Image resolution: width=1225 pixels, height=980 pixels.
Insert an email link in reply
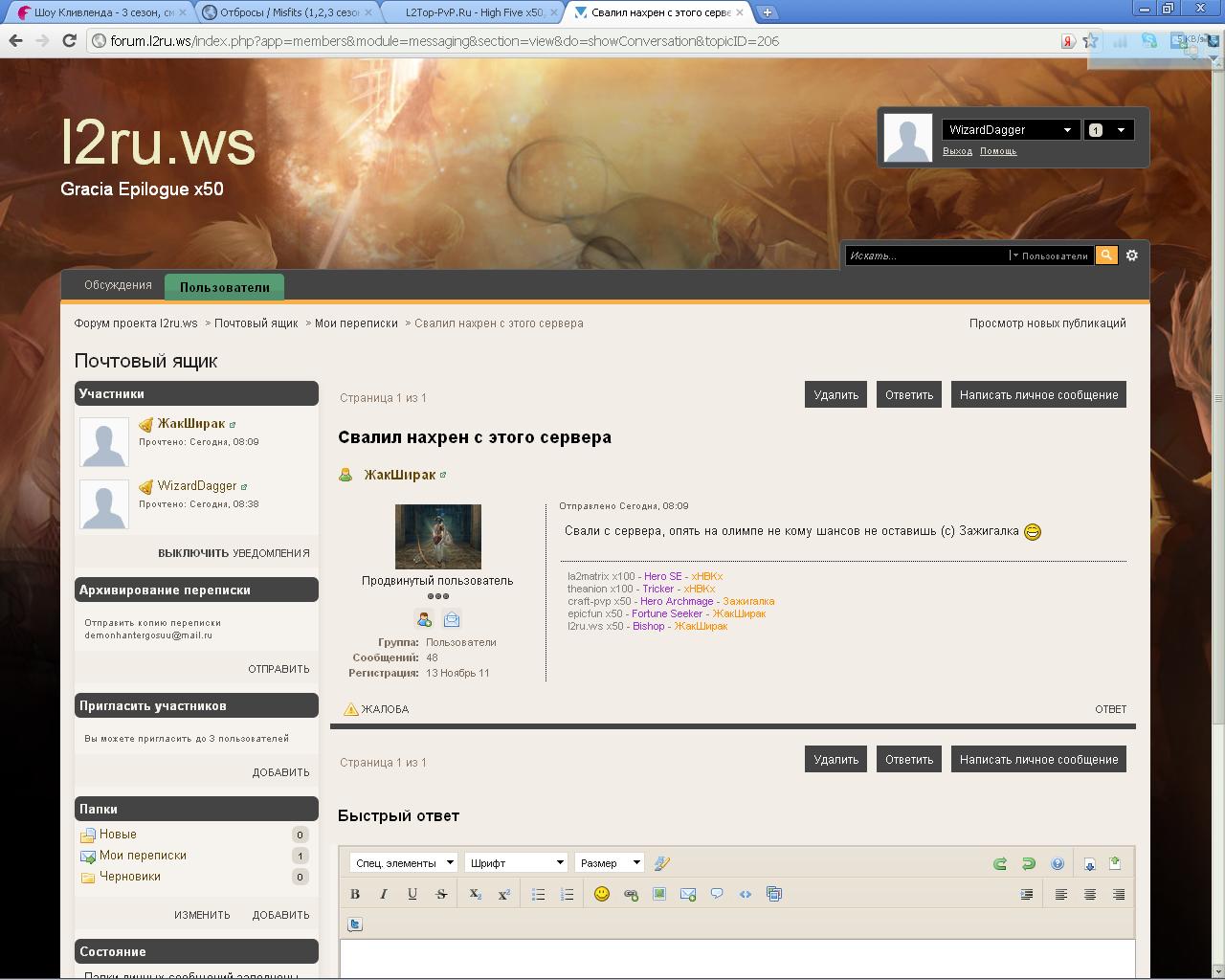pyautogui.click(x=688, y=894)
